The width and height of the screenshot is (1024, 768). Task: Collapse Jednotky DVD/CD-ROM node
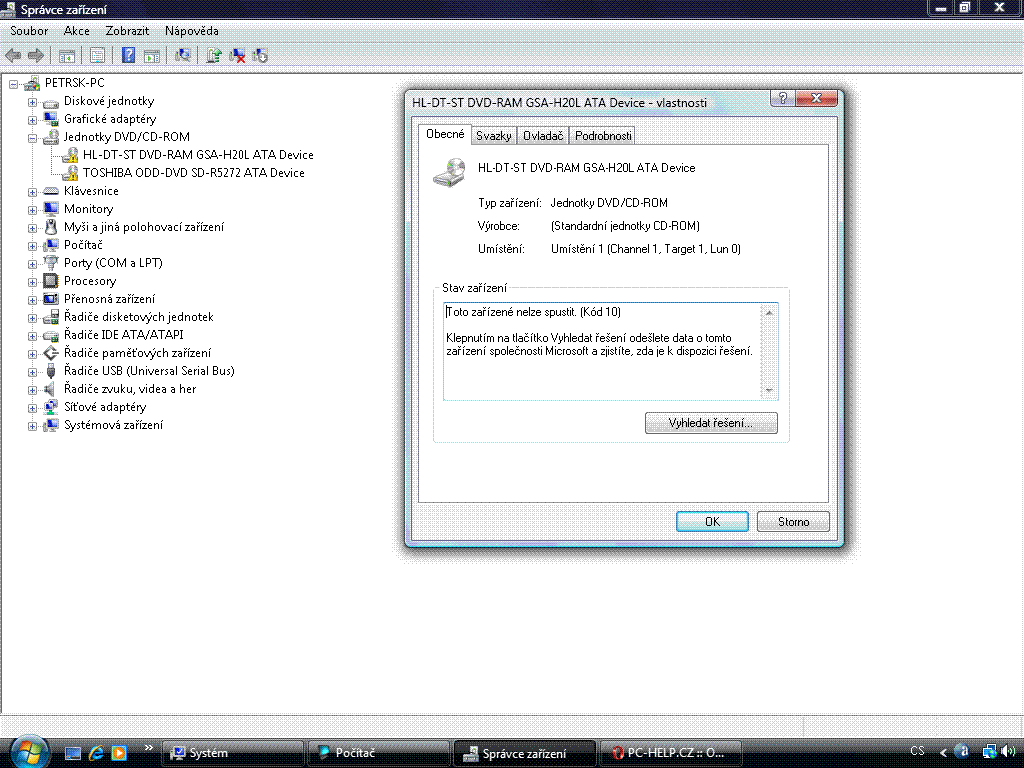click(x=32, y=138)
